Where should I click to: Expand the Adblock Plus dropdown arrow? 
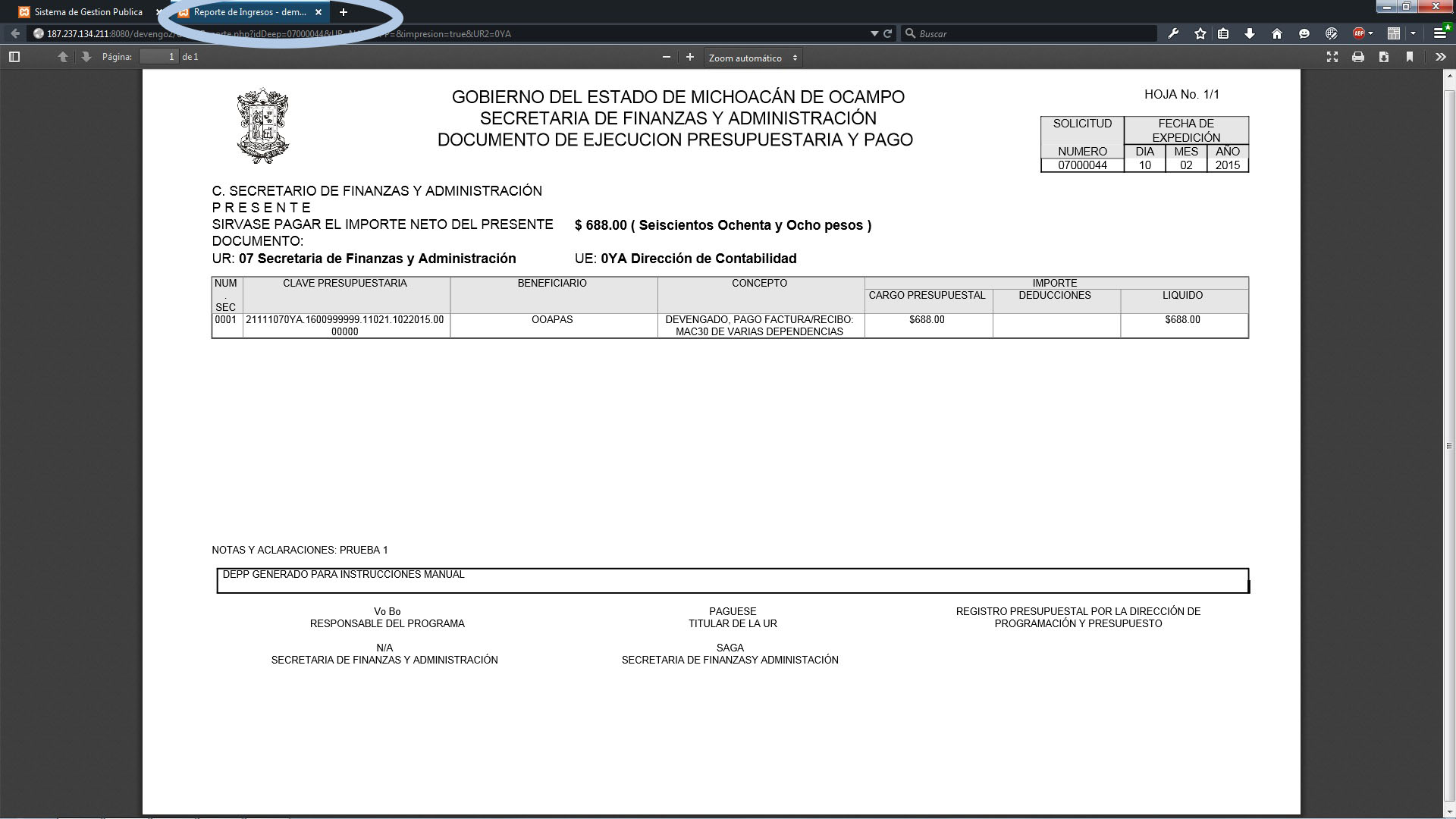point(1371,33)
